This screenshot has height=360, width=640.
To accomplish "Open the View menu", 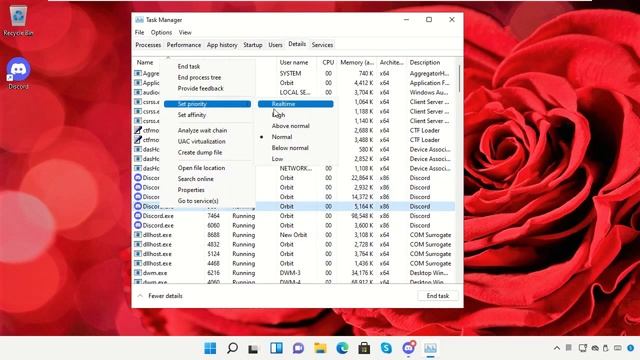I will coord(185,32).
